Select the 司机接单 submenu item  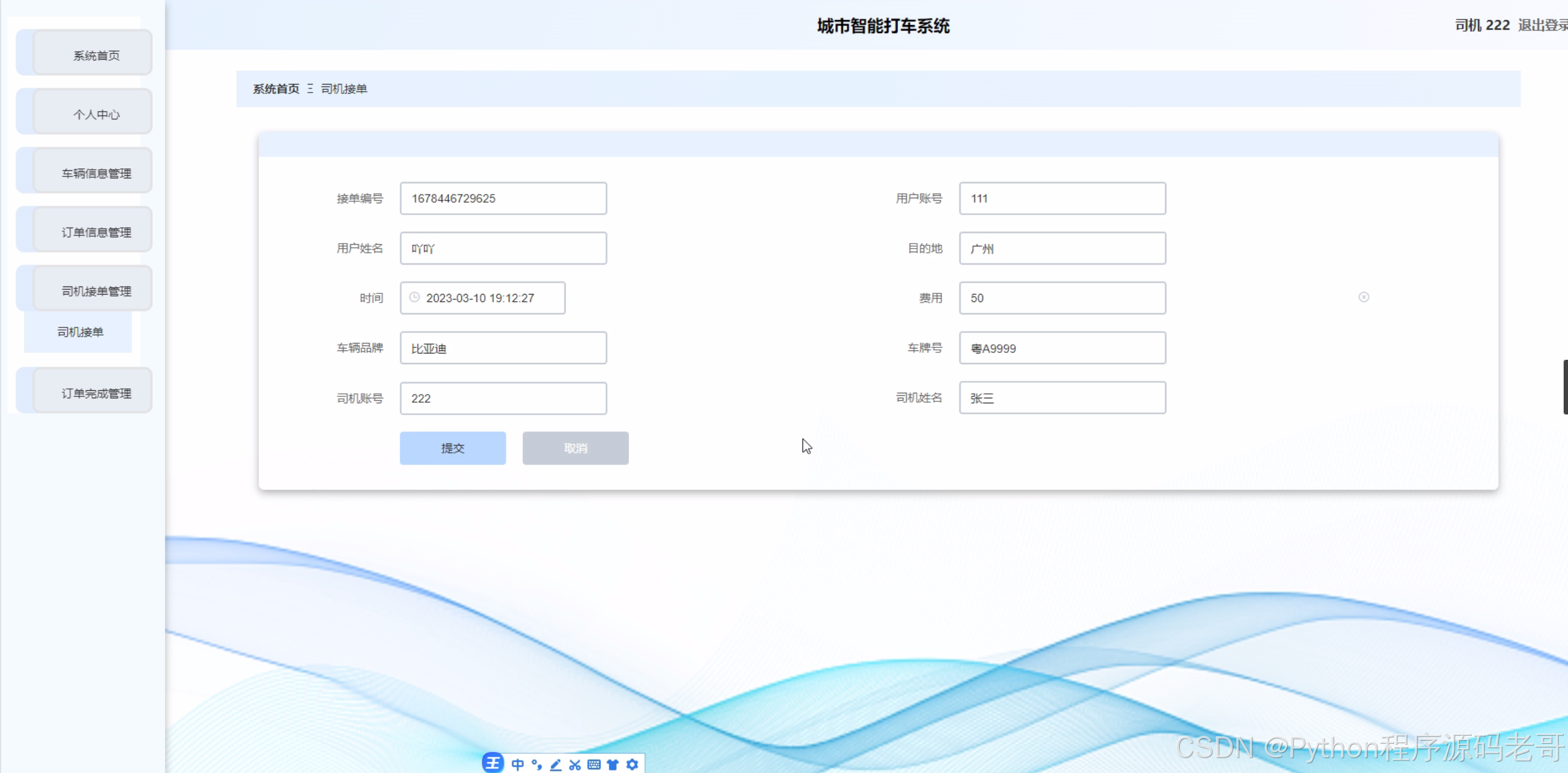(79, 332)
